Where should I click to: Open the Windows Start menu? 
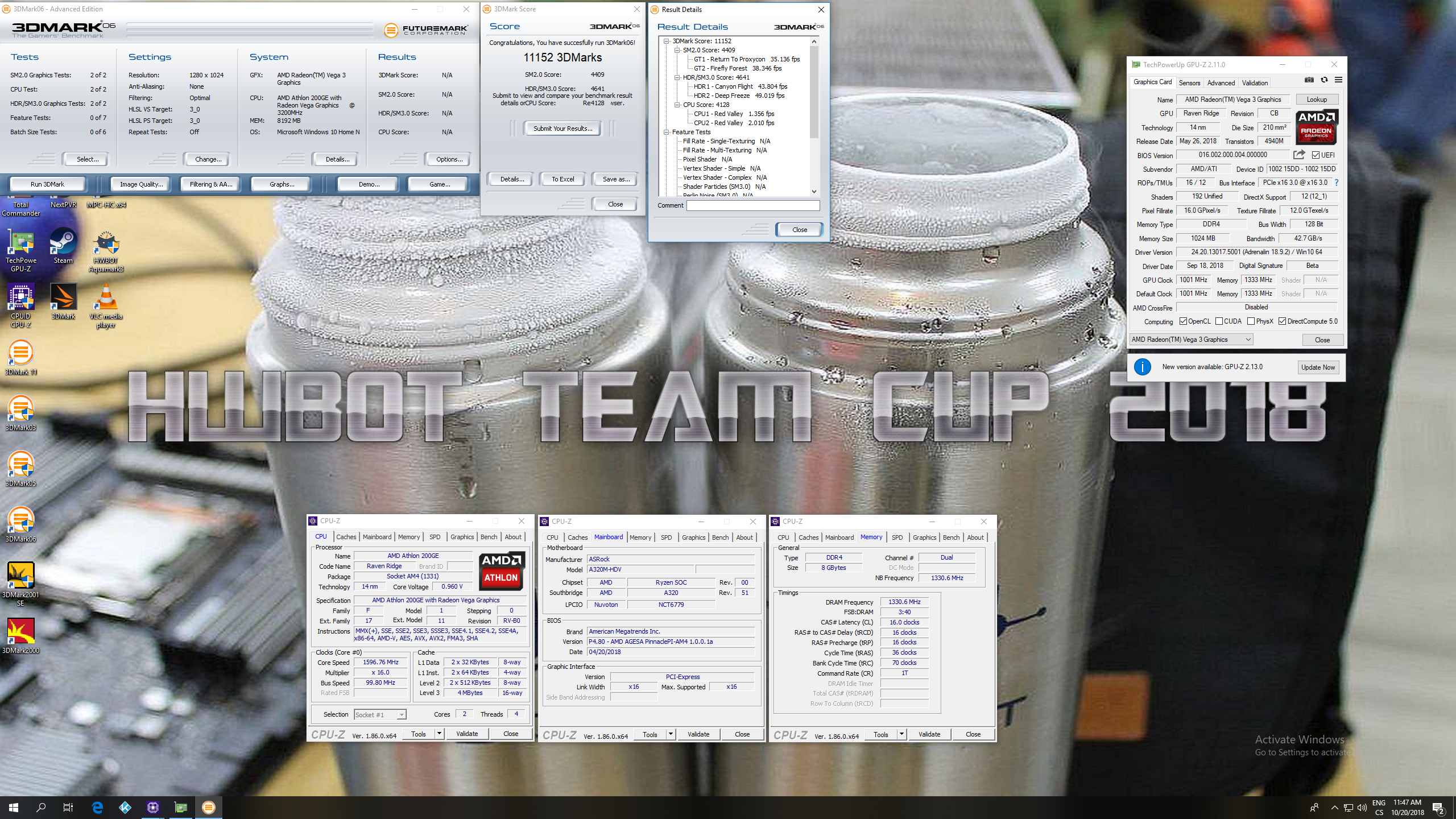14,807
